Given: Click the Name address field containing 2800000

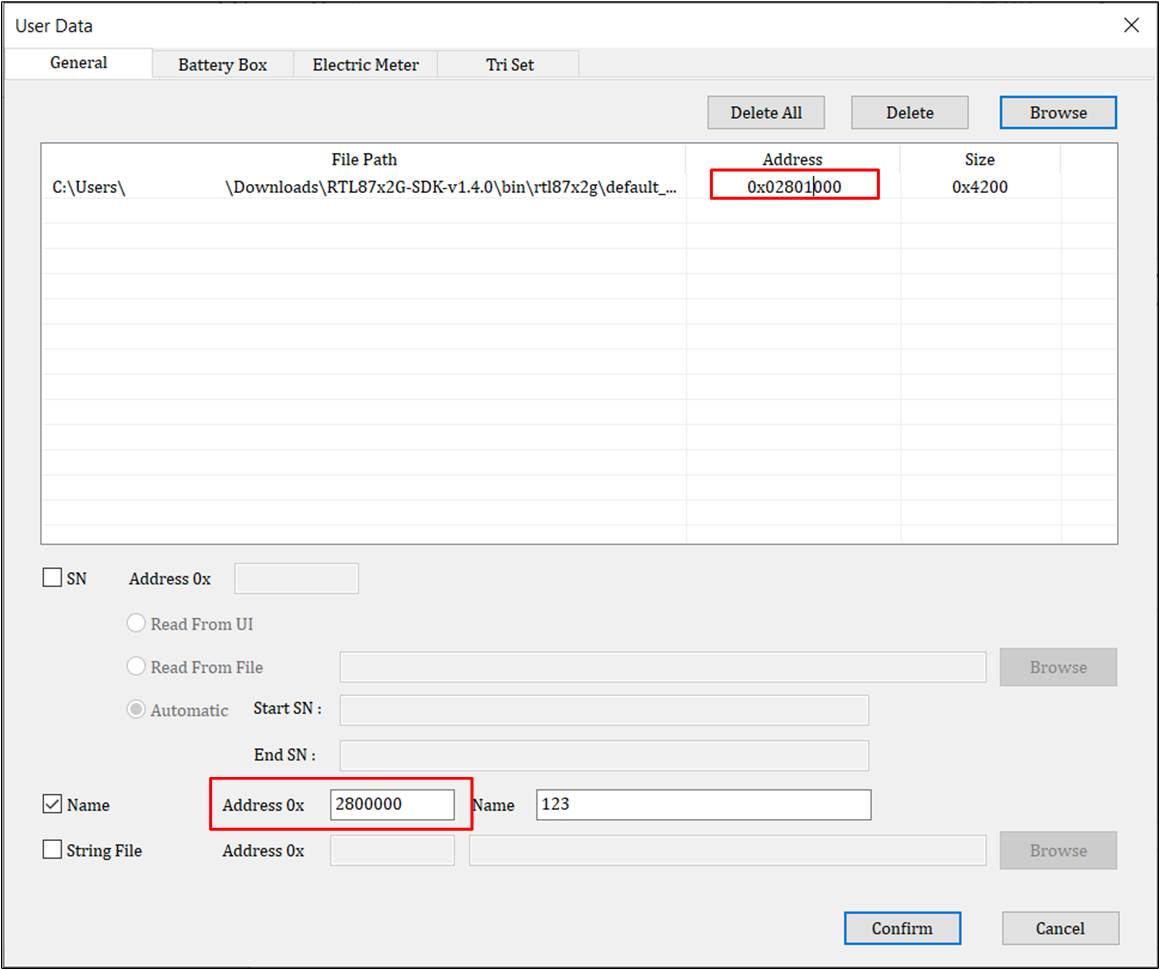Looking at the screenshot, I should pos(392,805).
